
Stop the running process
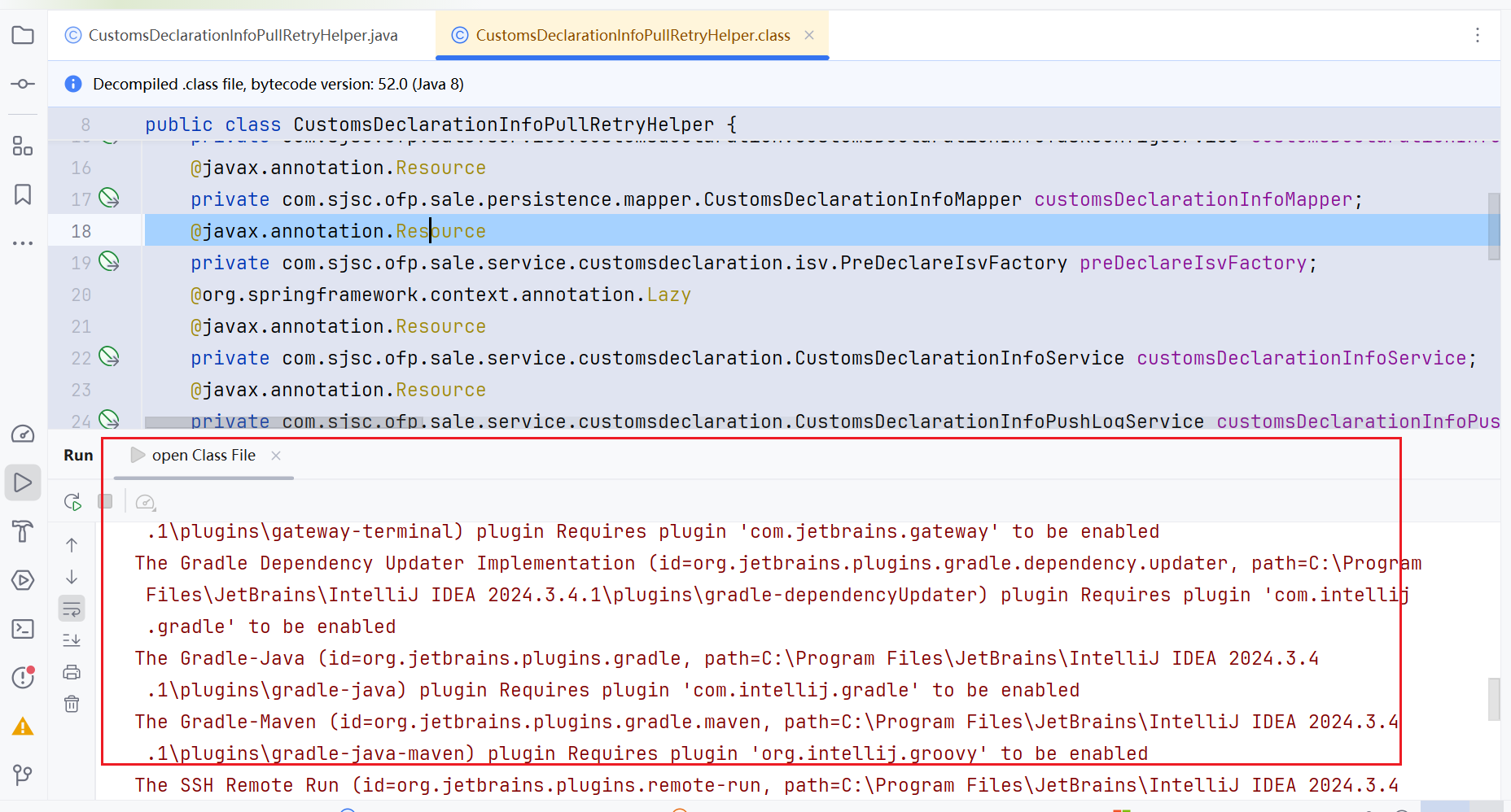pos(105,501)
